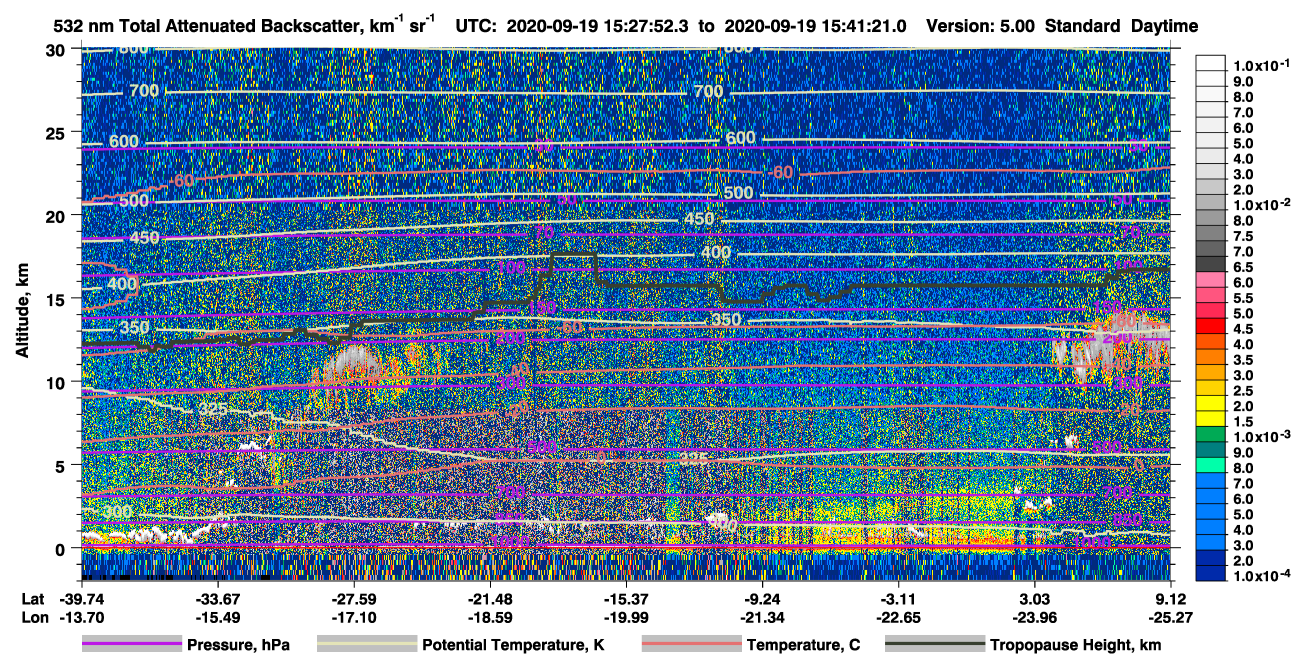Click latitude value 3.03

[x=1035, y=599]
